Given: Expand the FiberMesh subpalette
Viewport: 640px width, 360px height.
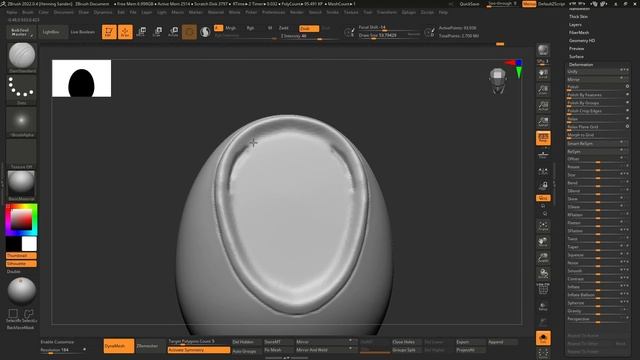Looking at the screenshot, I should click(x=579, y=33).
